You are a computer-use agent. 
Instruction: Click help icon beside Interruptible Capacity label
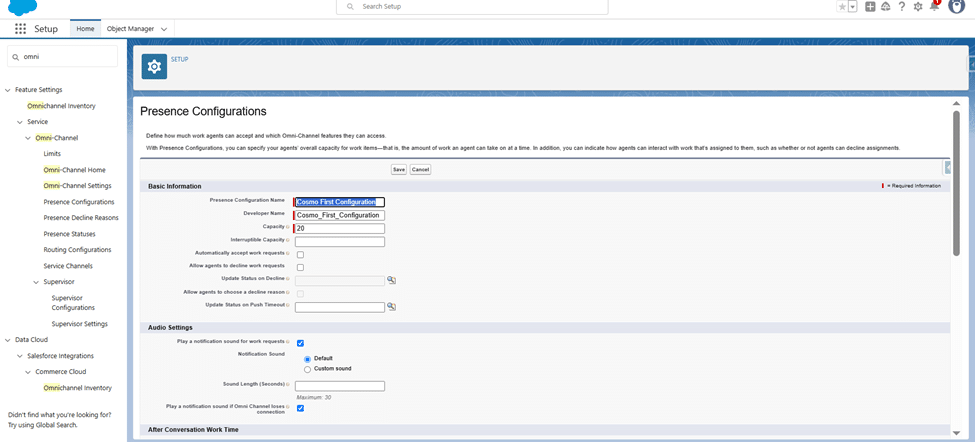click(289, 239)
